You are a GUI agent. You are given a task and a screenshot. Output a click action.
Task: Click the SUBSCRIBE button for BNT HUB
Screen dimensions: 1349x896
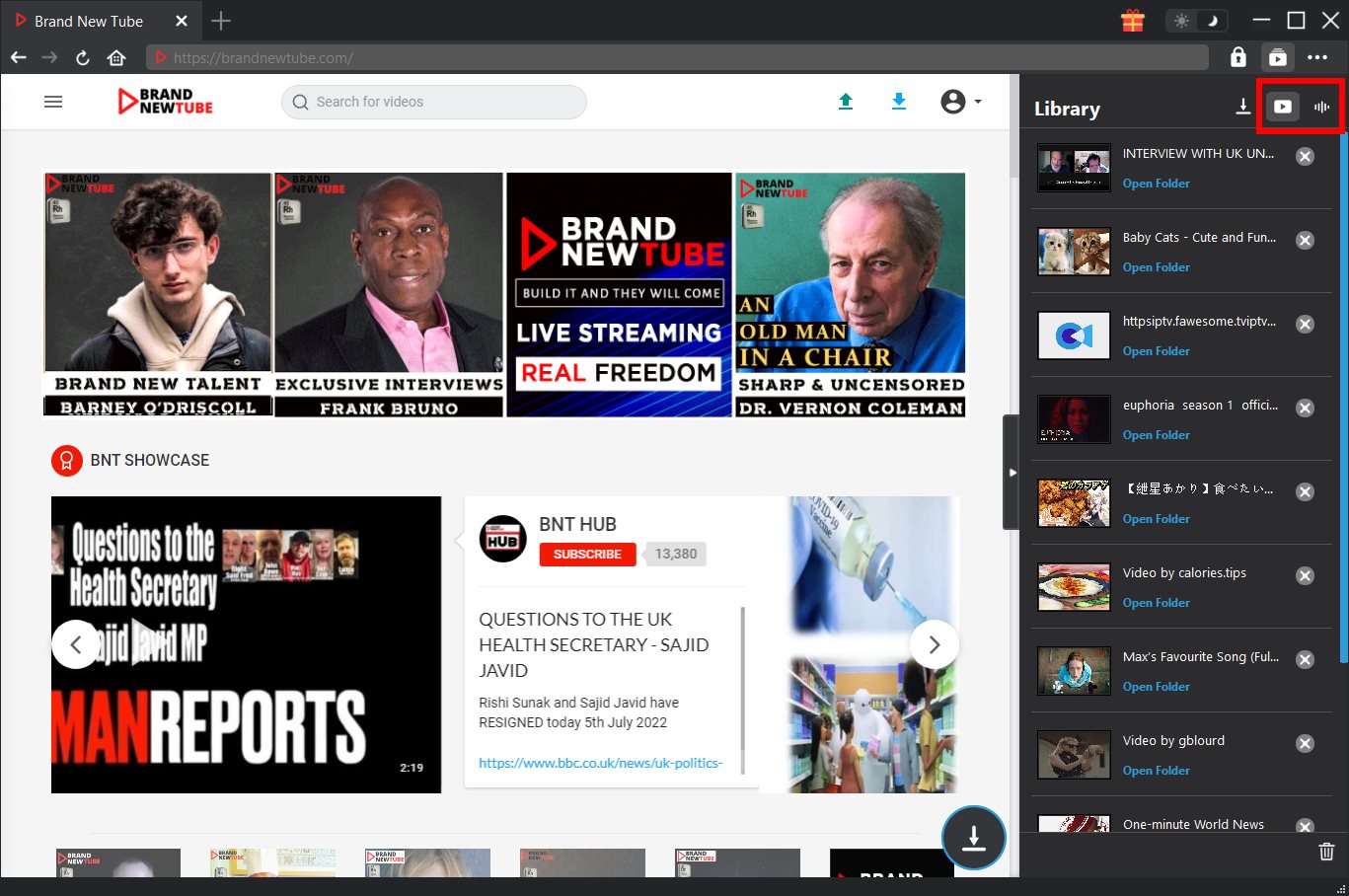click(586, 555)
